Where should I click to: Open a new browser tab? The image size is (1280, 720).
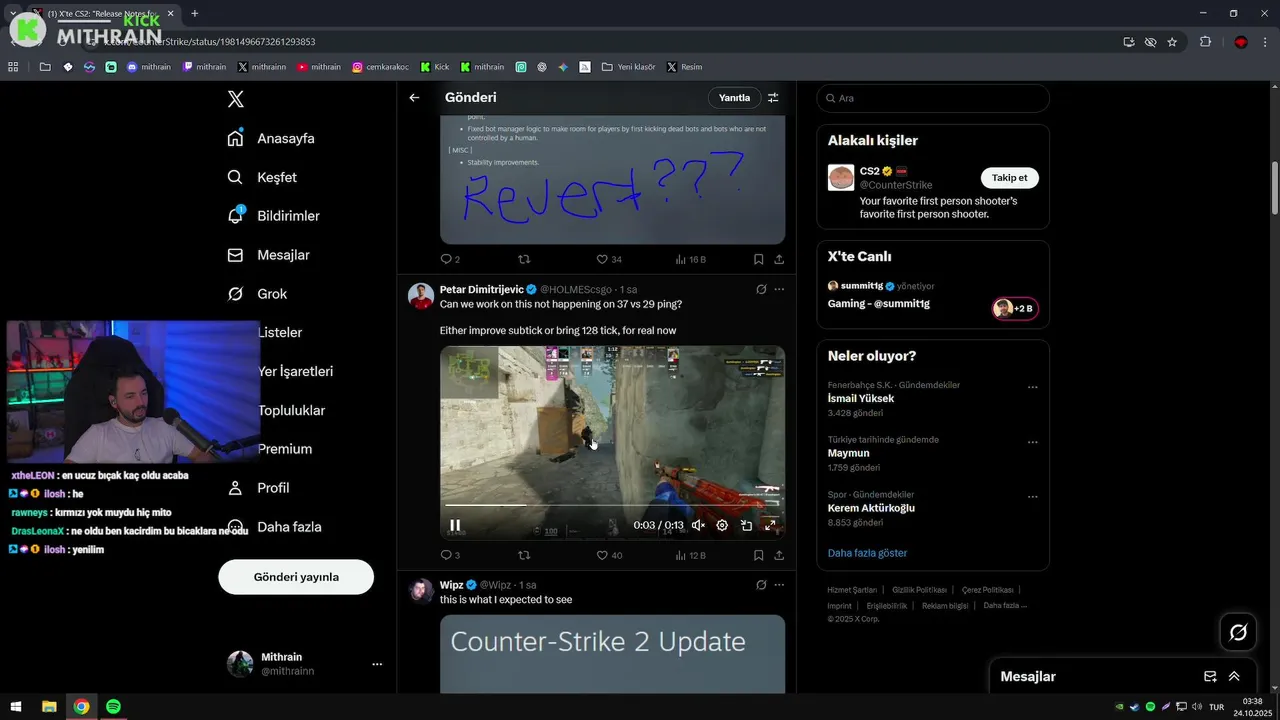point(194,13)
